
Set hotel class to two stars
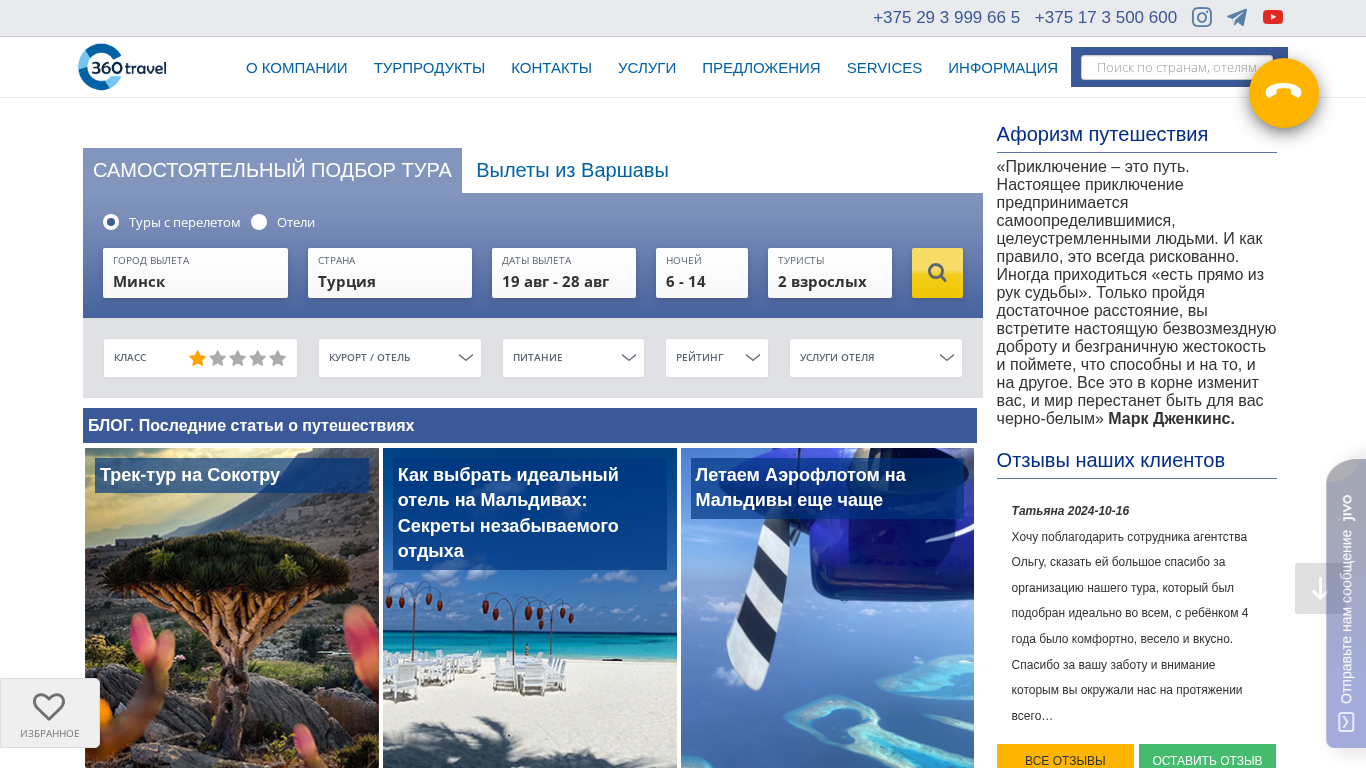tap(218, 358)
